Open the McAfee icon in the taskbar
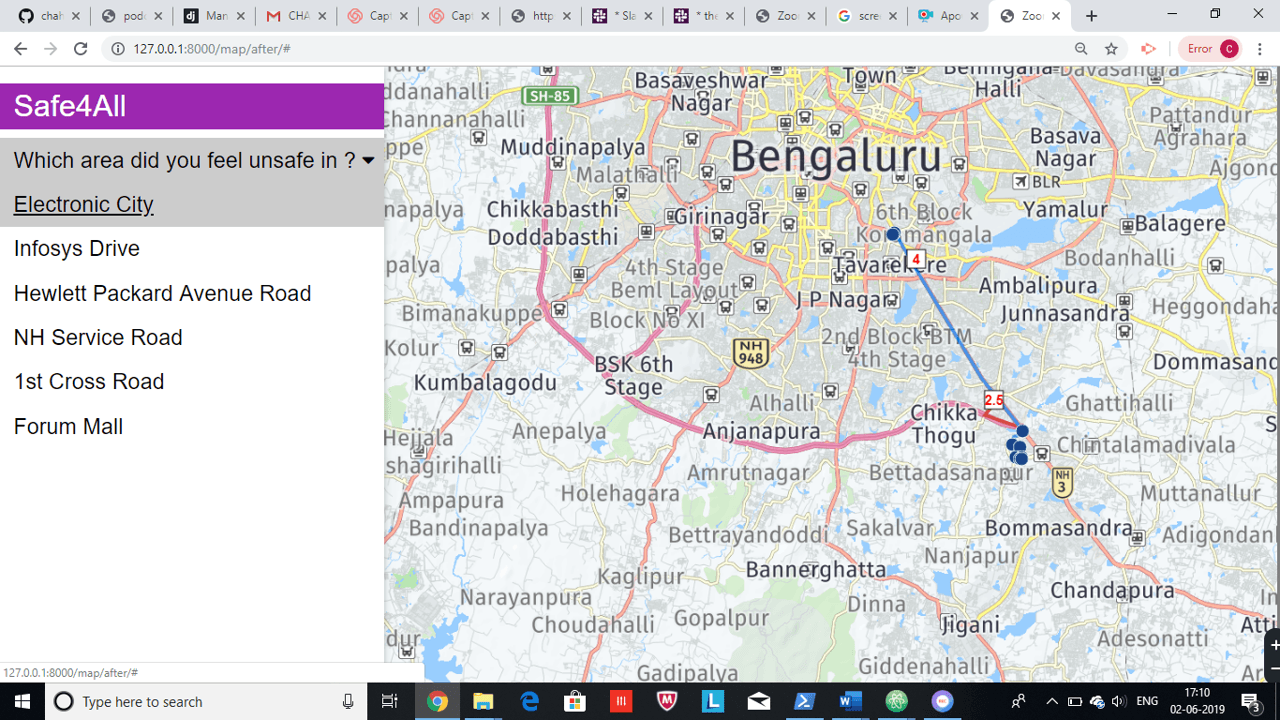This screenshot has width=1280, height=720. tap(667, 701)
